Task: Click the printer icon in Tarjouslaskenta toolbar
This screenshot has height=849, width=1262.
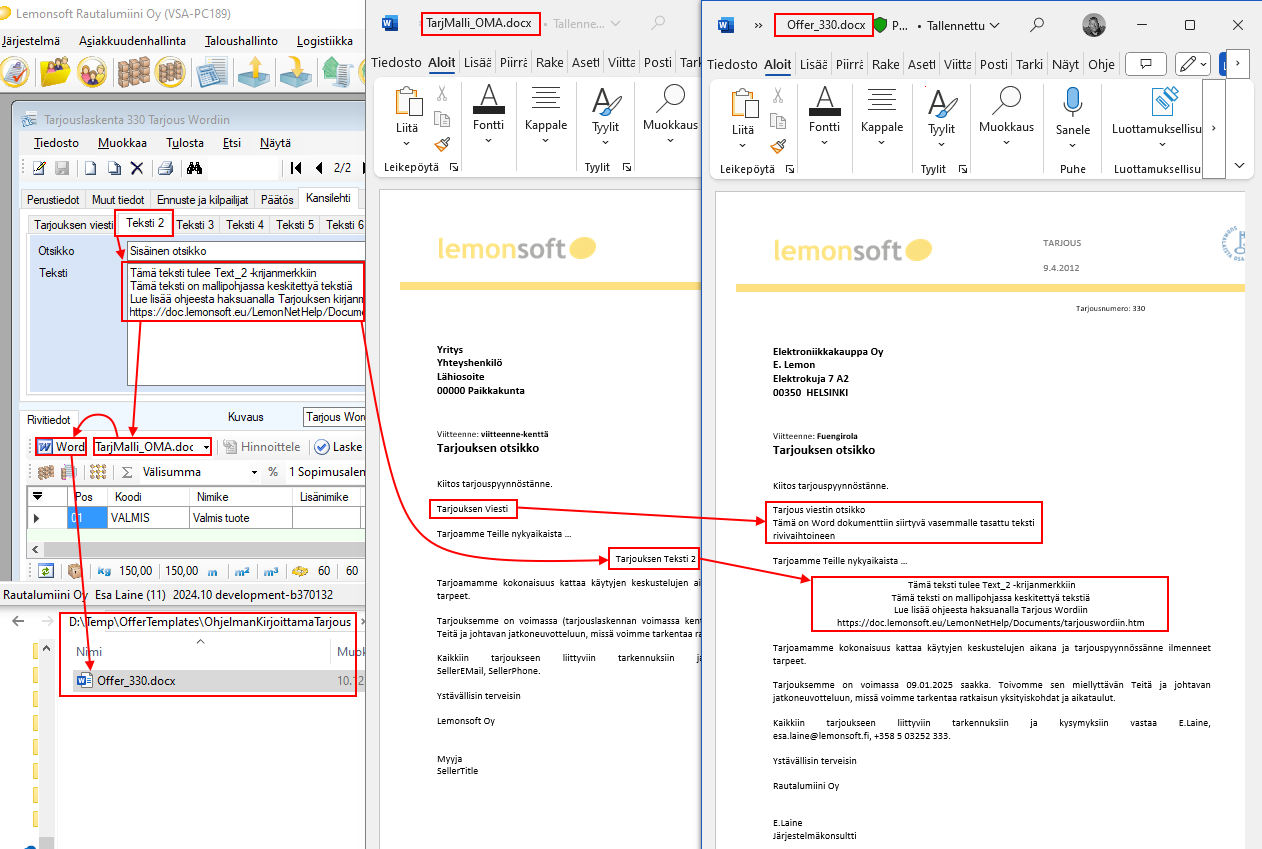Action: pos(166,168)
